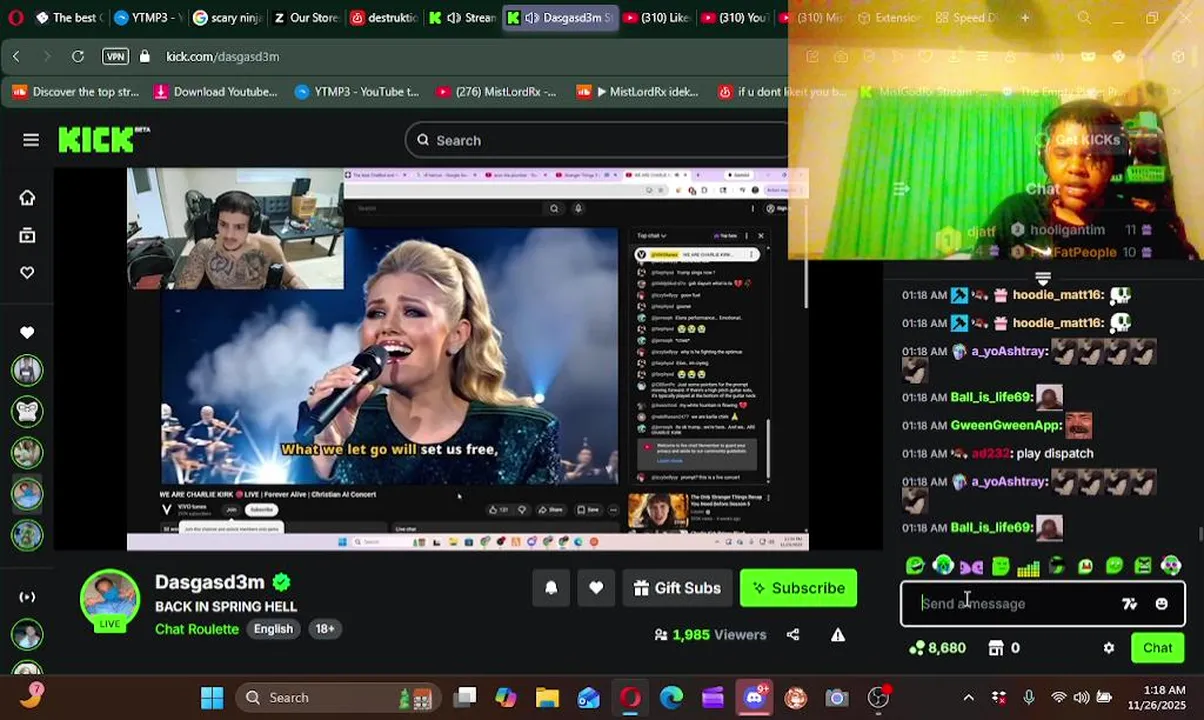Image resolution: width=1204 pixels, height=720 pixels.
Task: Open Discord from the taskbar
Action: pyautogui.click(x=754, y=698)
